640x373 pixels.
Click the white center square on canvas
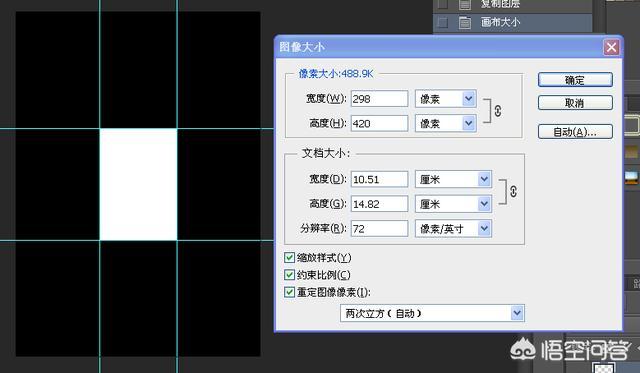138,184
